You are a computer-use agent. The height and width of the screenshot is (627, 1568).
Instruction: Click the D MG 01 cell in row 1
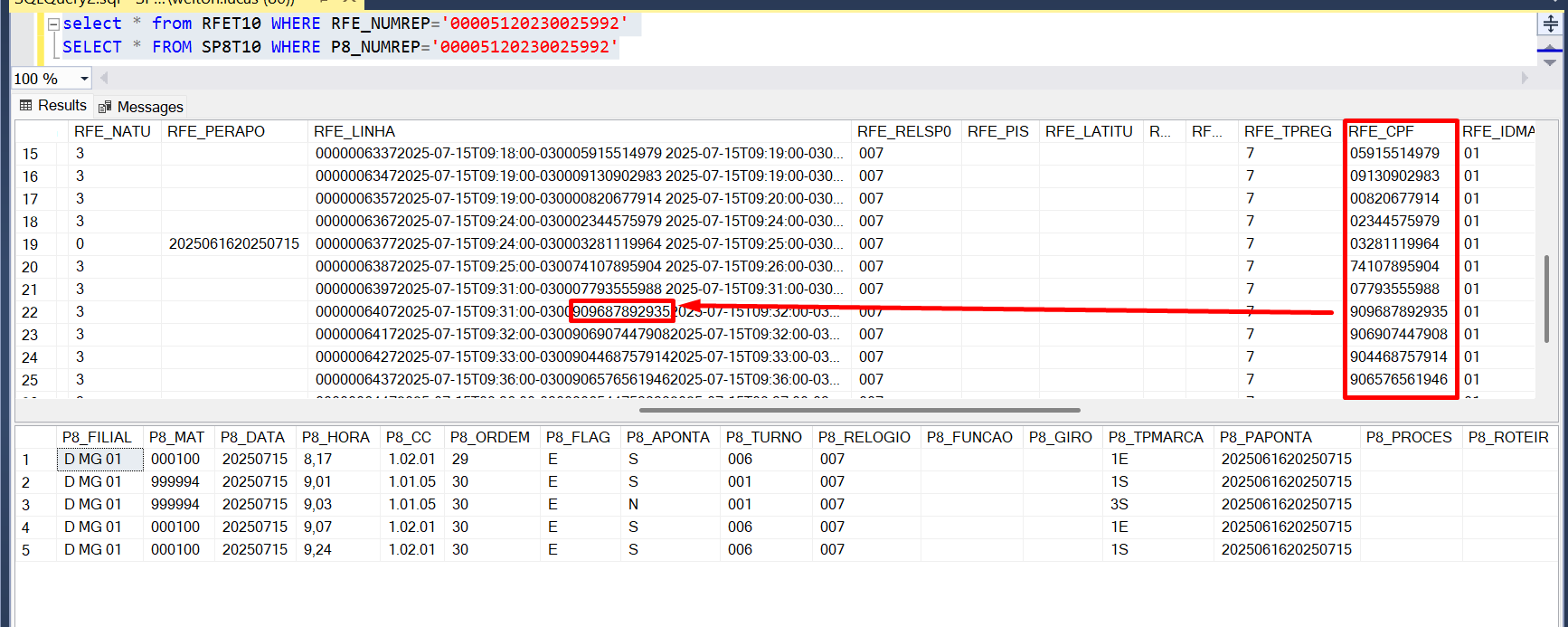[x=99, y=460]
